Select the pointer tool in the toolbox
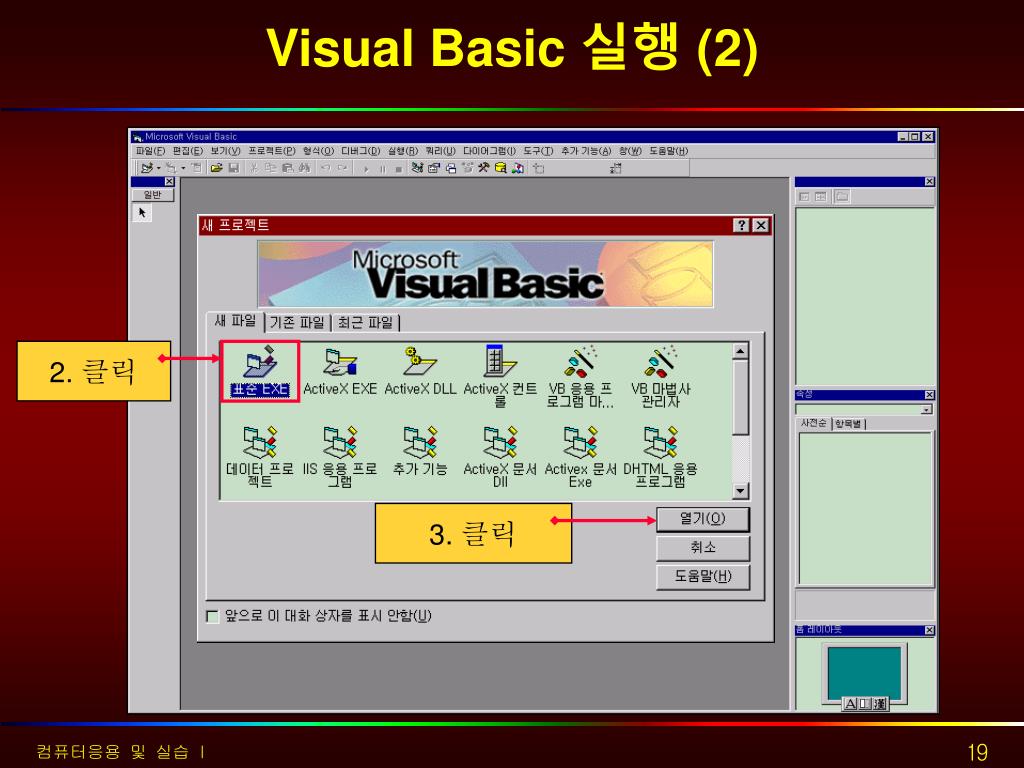This screenshot has width=1024, height=768. pyautogui.click(x=142, y=213)
